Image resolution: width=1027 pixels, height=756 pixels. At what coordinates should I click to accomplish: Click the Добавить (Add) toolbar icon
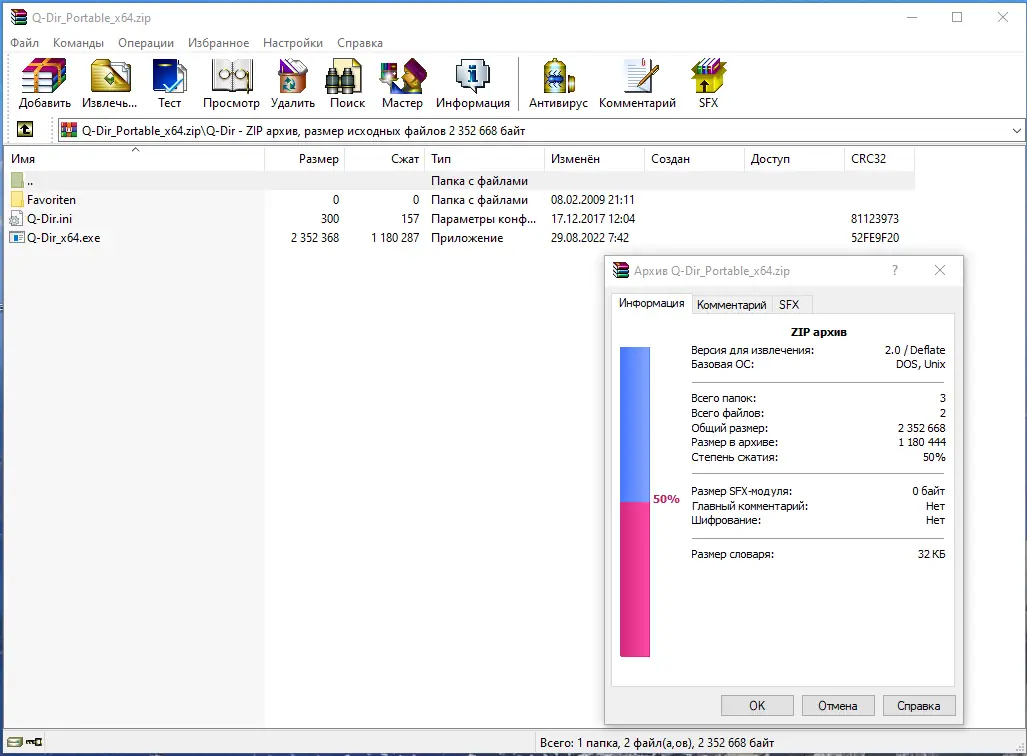45,83
